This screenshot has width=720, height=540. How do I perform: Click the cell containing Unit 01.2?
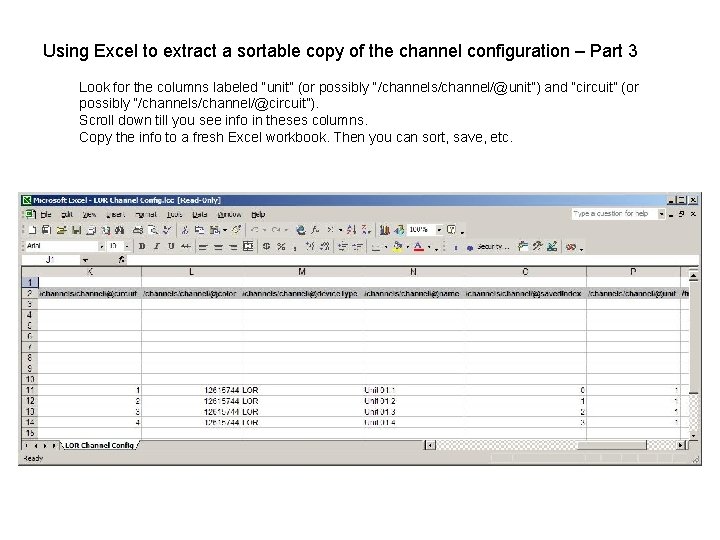(413, 401)
